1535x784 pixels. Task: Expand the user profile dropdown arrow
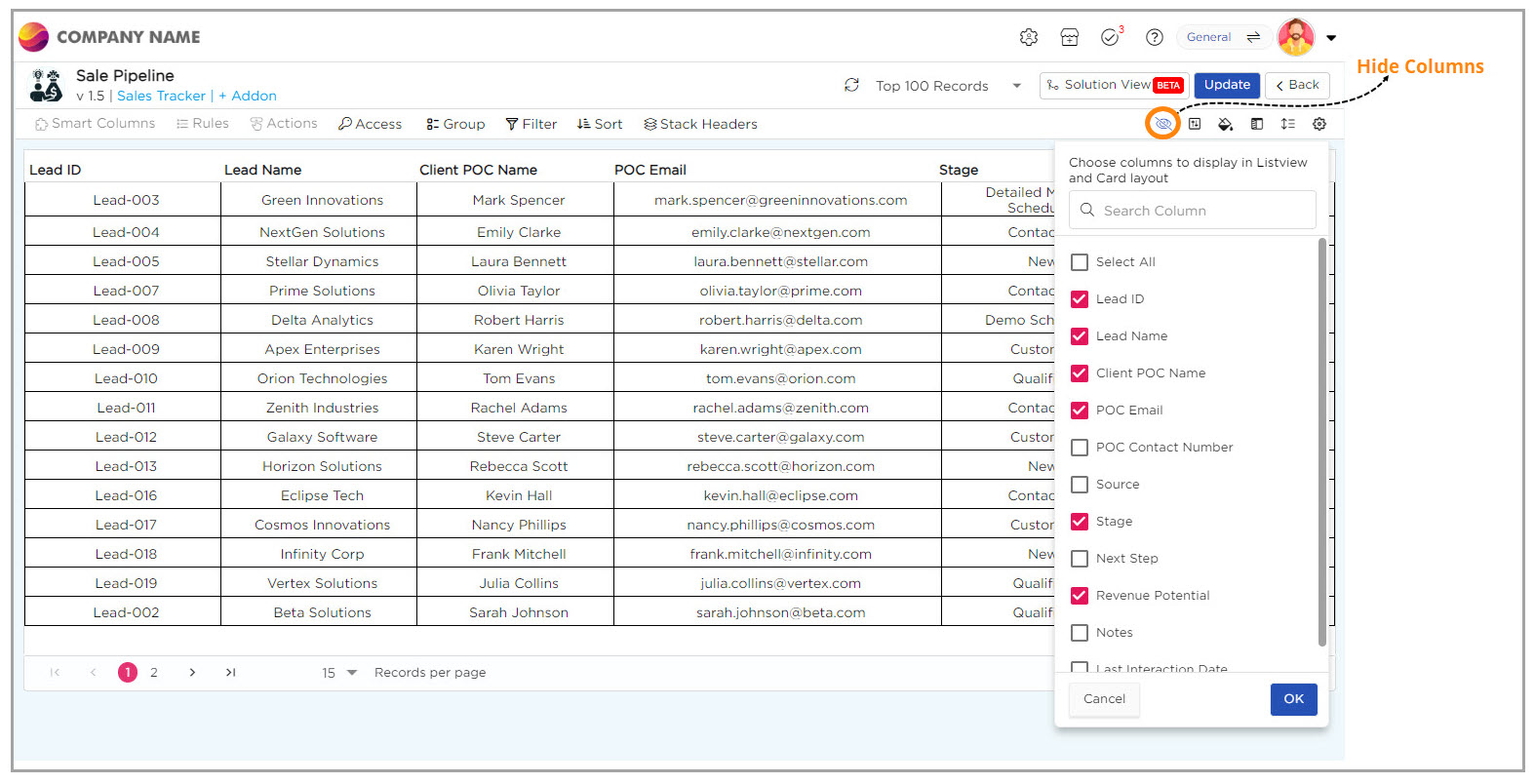1331,38
